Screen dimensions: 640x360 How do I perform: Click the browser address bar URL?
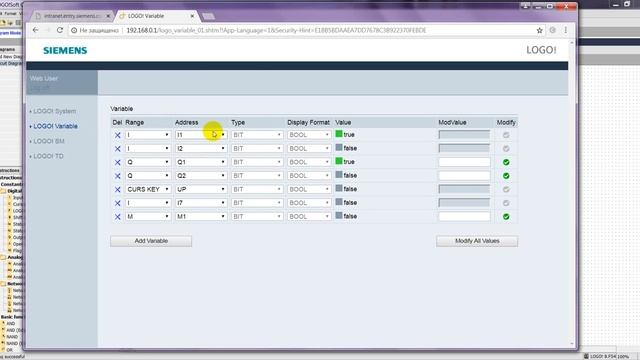276,30
